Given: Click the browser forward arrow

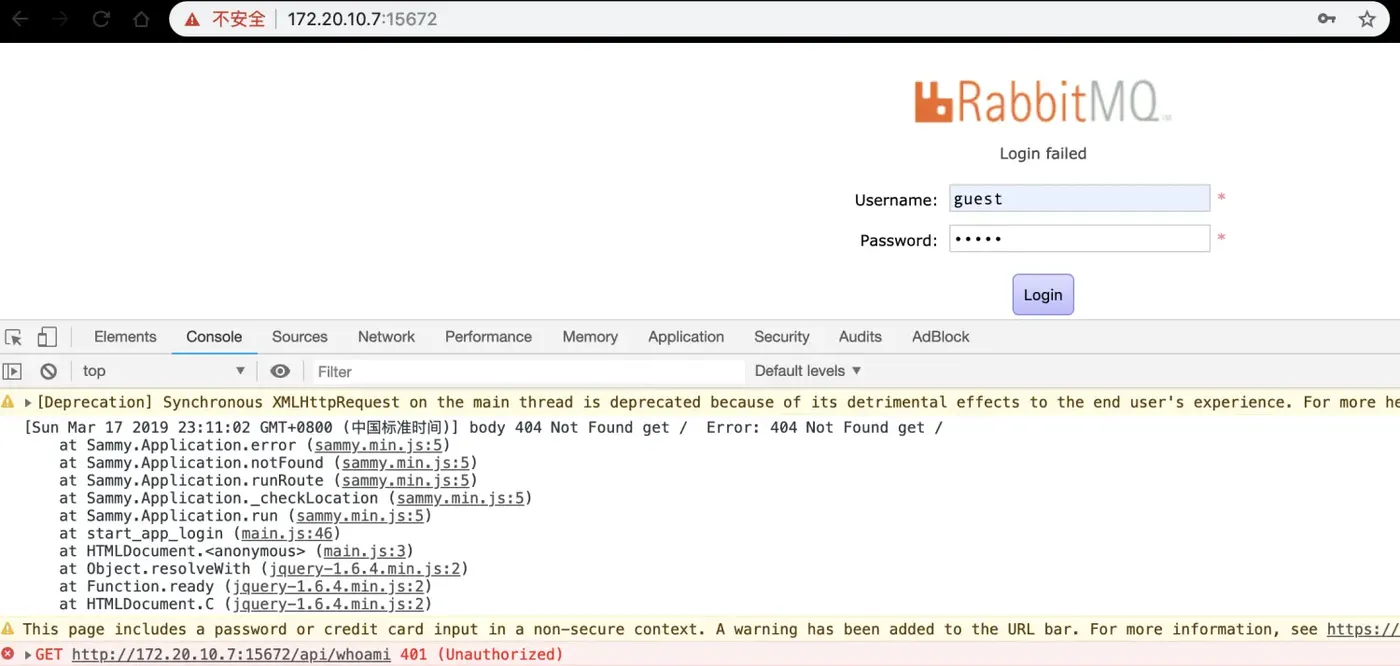Looking at the screenshot, I should pyautogui.click(x=60, y=19).
